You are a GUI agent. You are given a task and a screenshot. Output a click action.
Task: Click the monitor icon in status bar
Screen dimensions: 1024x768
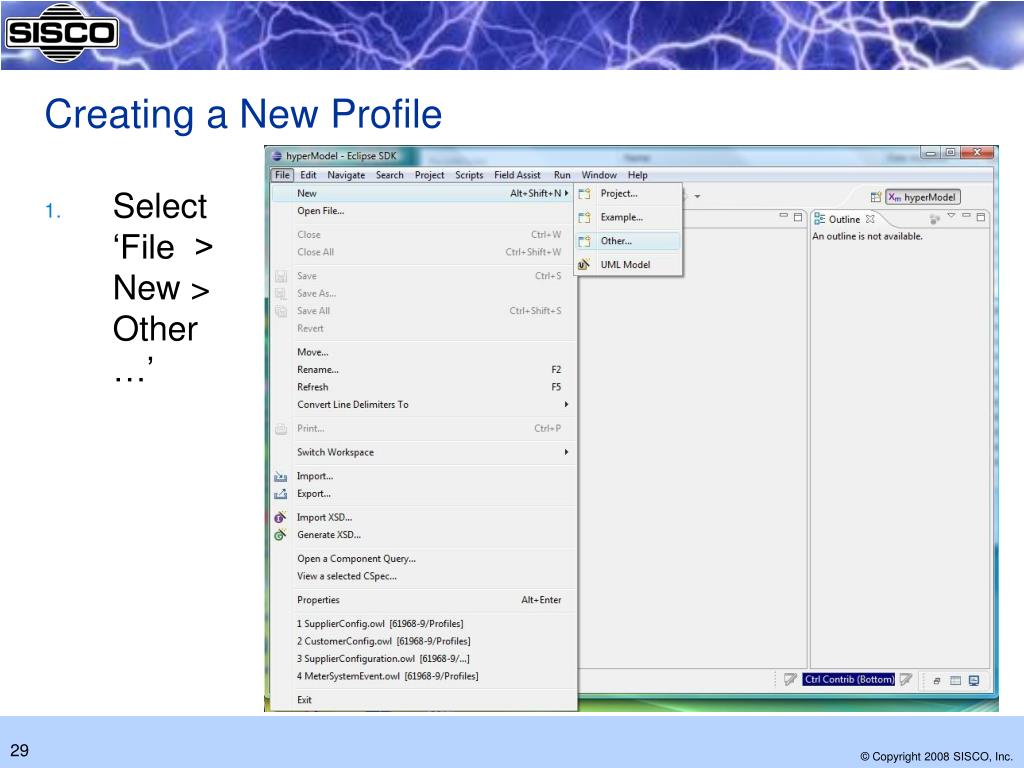(974, 681)
